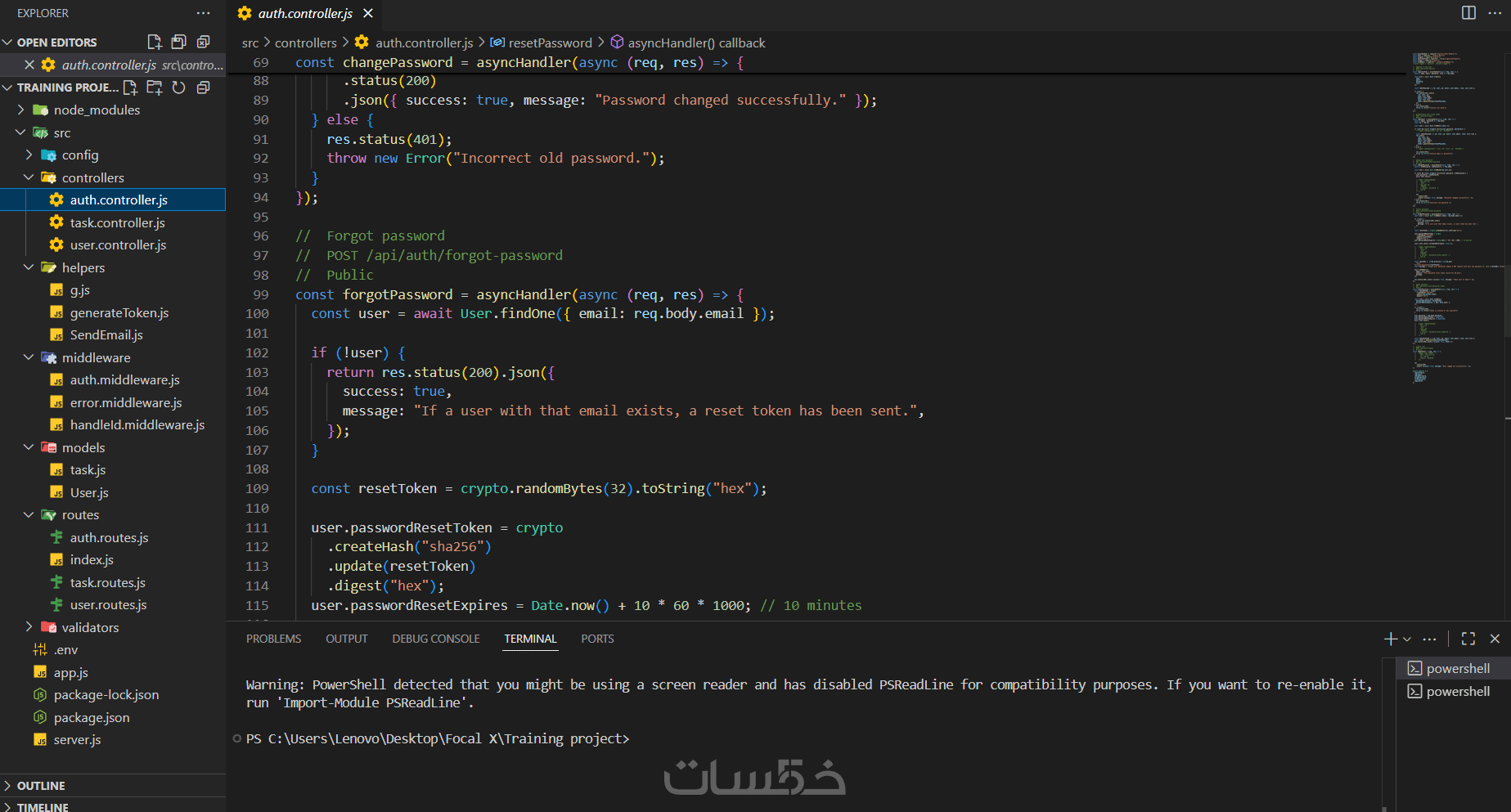Select the Terminal tab

tap(530, 639)
